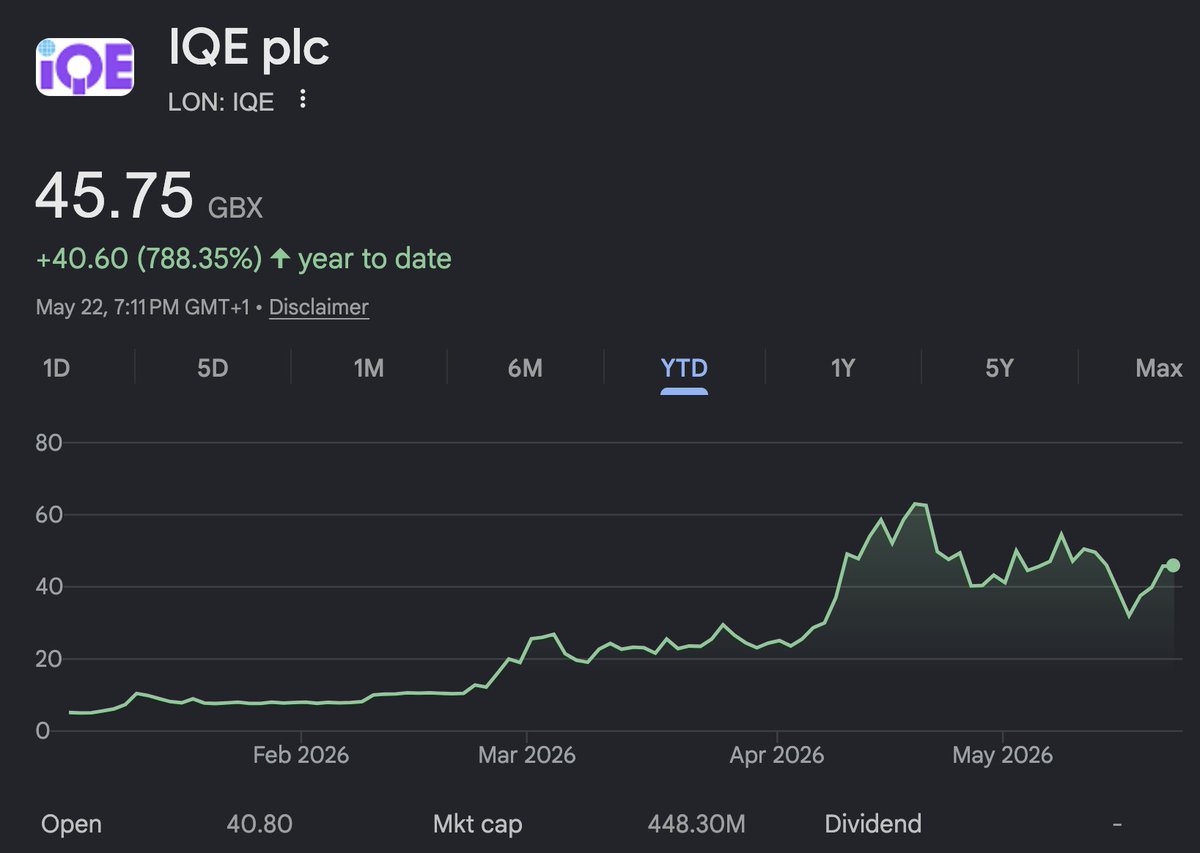Switch to the Max chart range
1200x853 pixels.
[1159, 368]
